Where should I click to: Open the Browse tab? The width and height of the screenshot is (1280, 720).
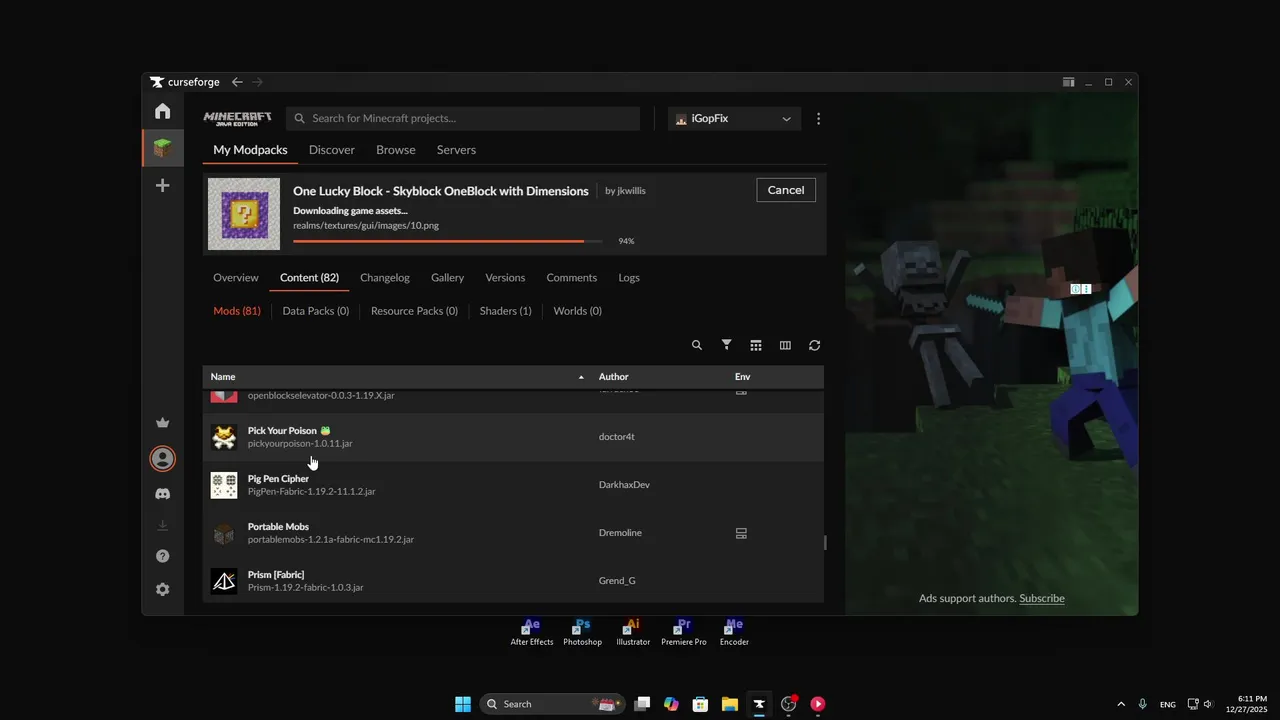pos(396,150)
